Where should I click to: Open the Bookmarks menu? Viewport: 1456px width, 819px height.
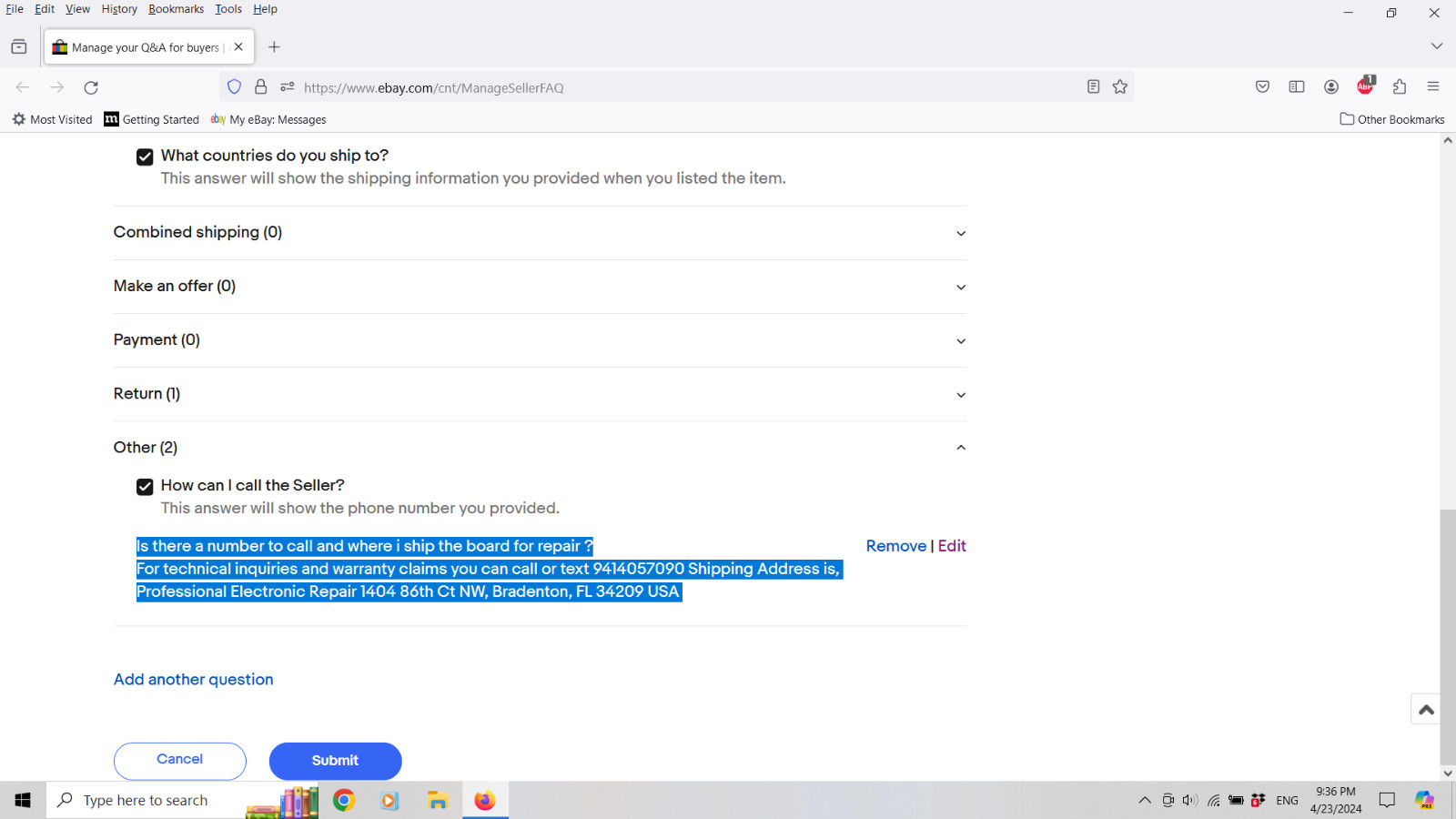(177, 9)
